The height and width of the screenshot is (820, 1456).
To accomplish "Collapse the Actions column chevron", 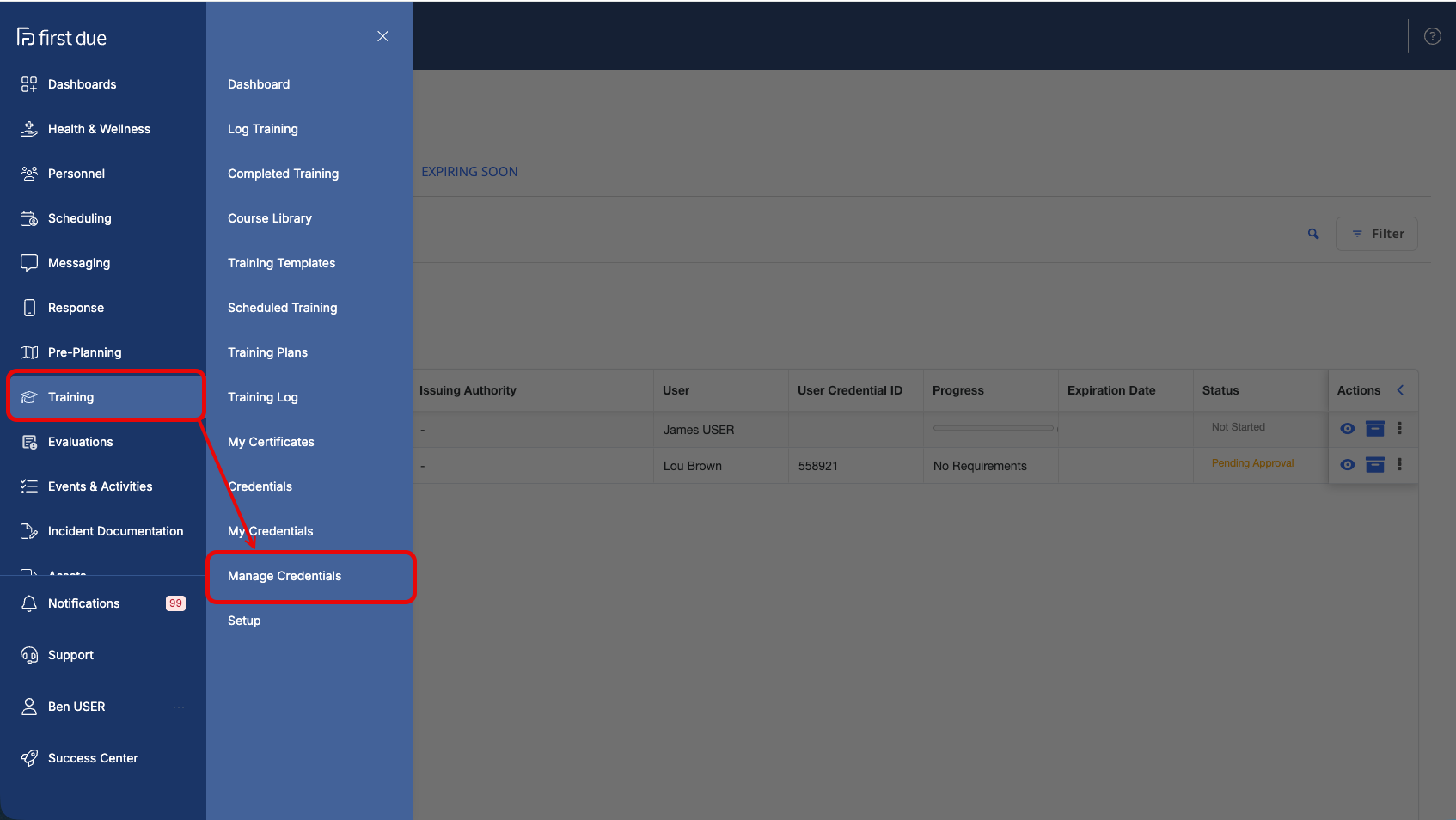I will [x=1400, y=390].
